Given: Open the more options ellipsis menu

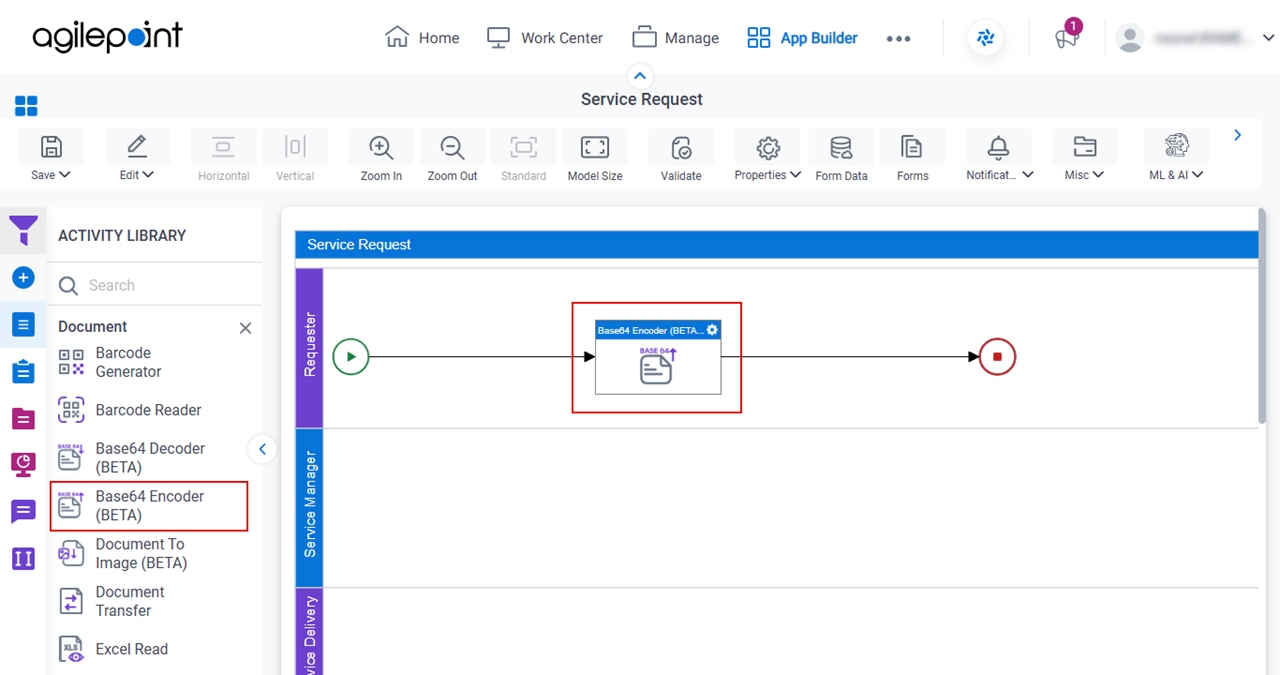Looking at the screenshot, I should pos(898,38).
